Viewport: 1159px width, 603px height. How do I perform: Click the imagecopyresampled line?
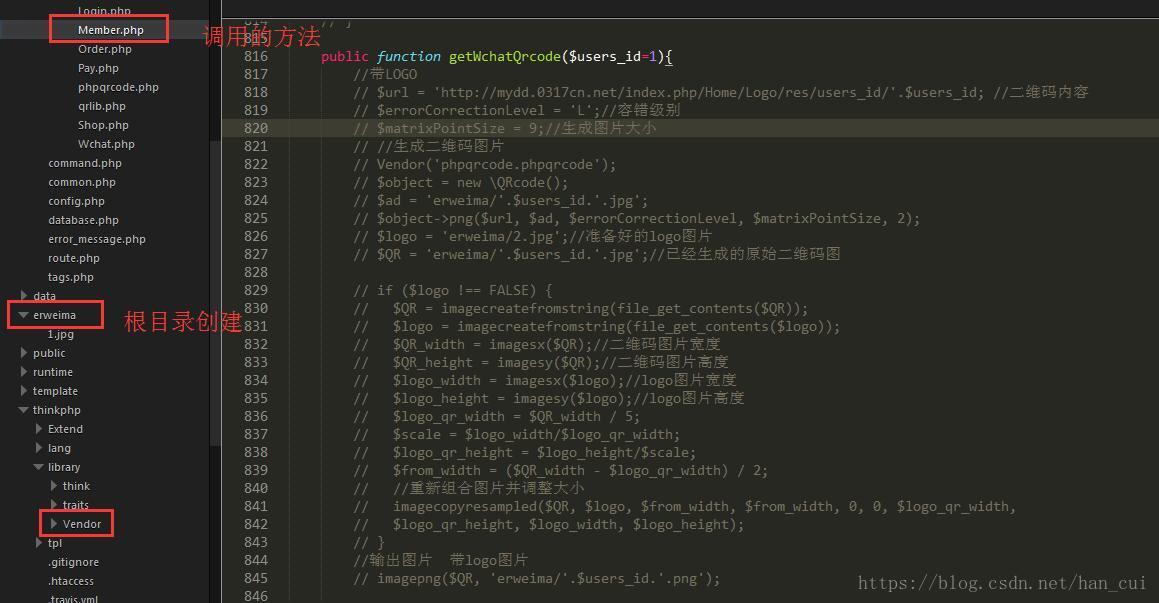pos(684,507)
